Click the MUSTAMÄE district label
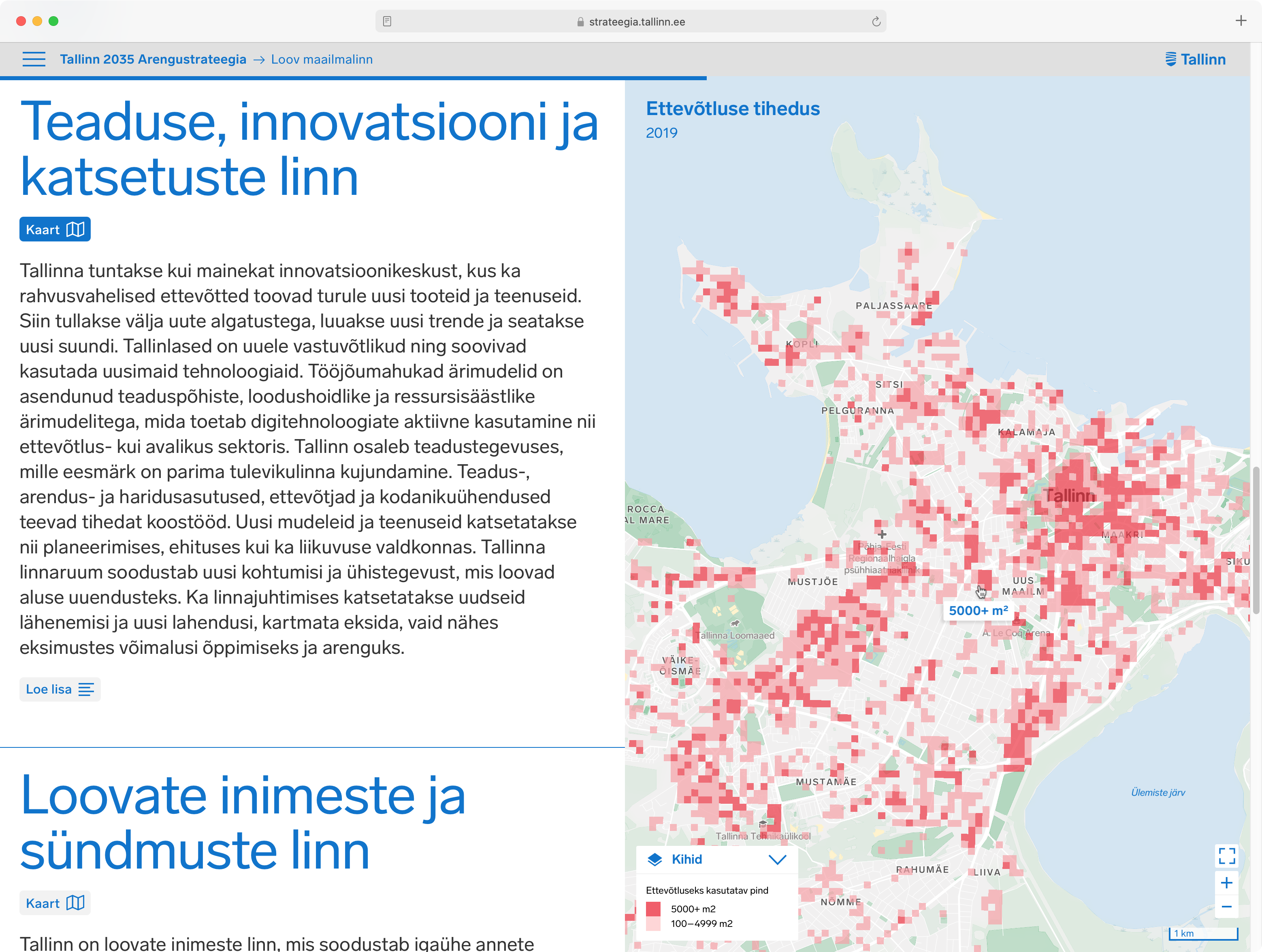Screen dimensions: 1262x952 (826, 782)
